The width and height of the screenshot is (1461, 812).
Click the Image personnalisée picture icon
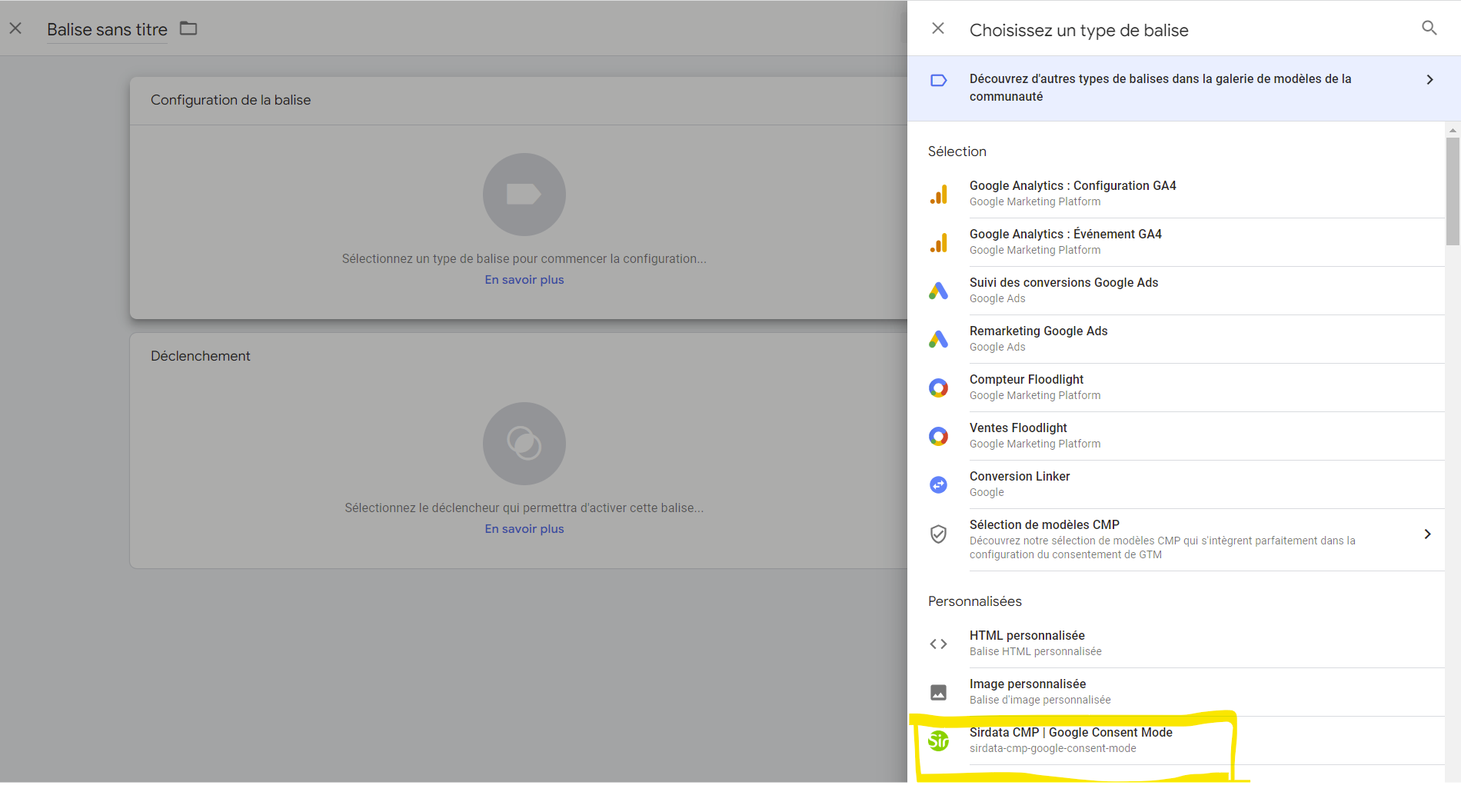(x=938, y=692)
